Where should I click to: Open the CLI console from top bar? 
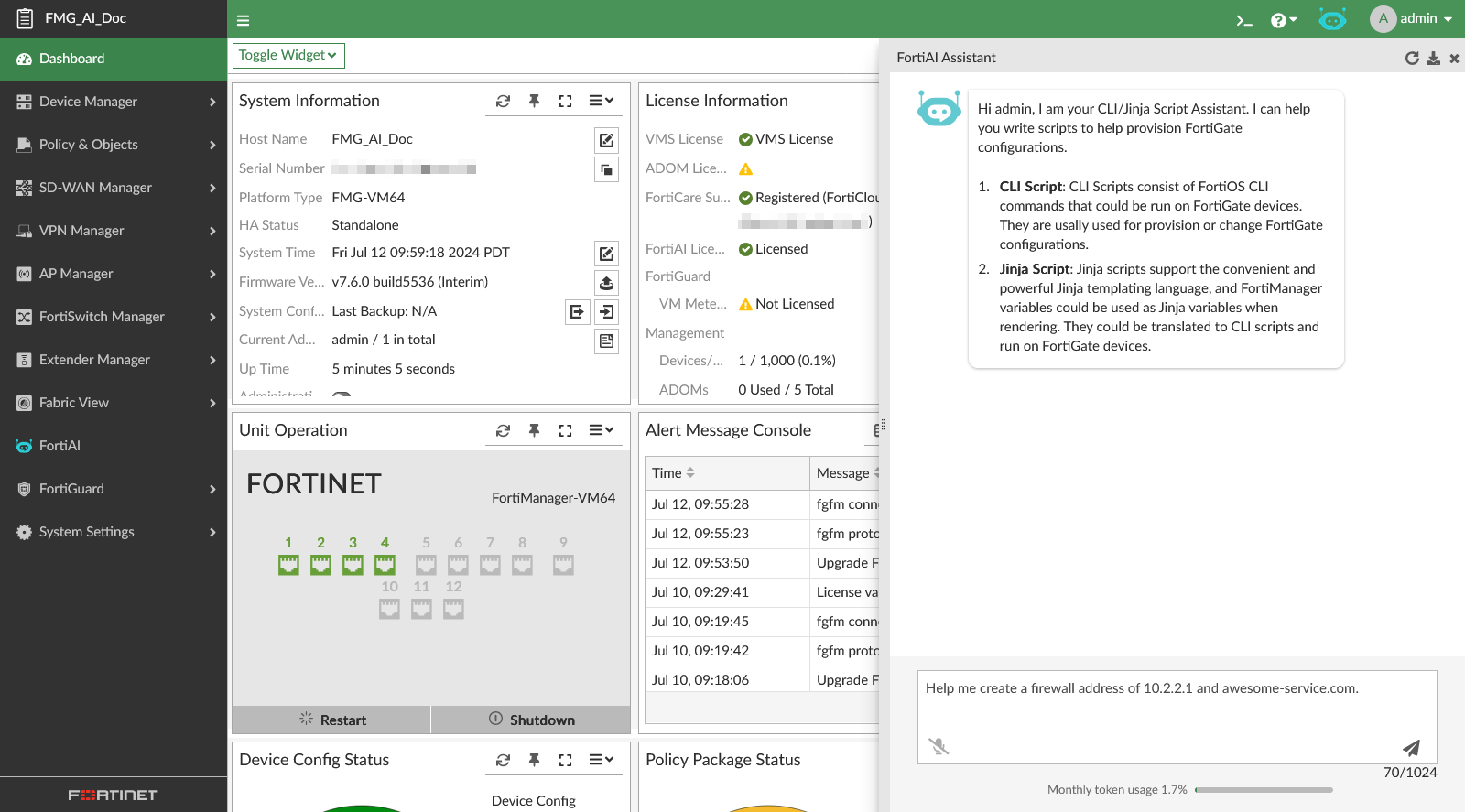1243,20
